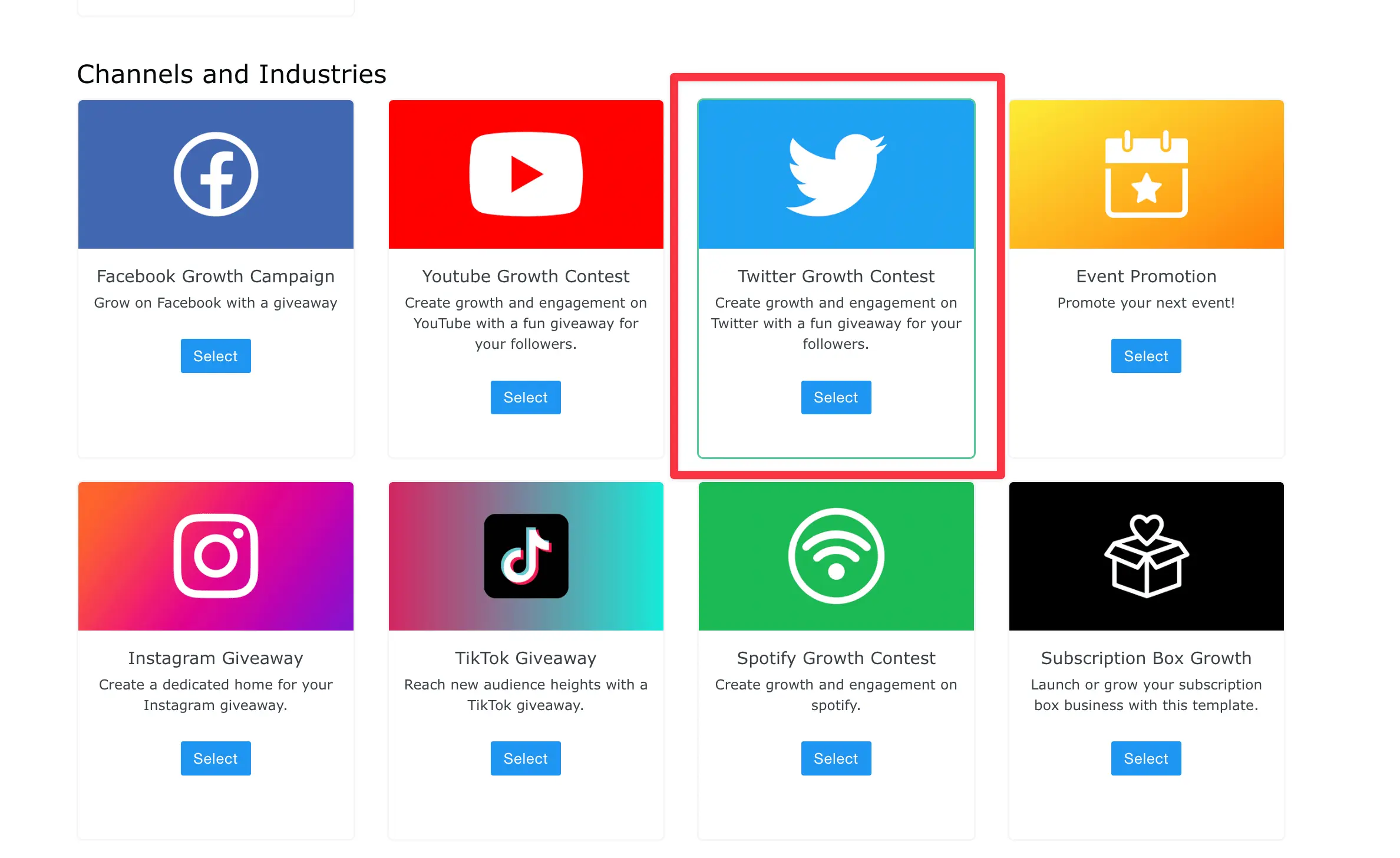Click Select for YouTube Growth Contest
This screenshot has width=1400, height=858.
click(525, 397)
